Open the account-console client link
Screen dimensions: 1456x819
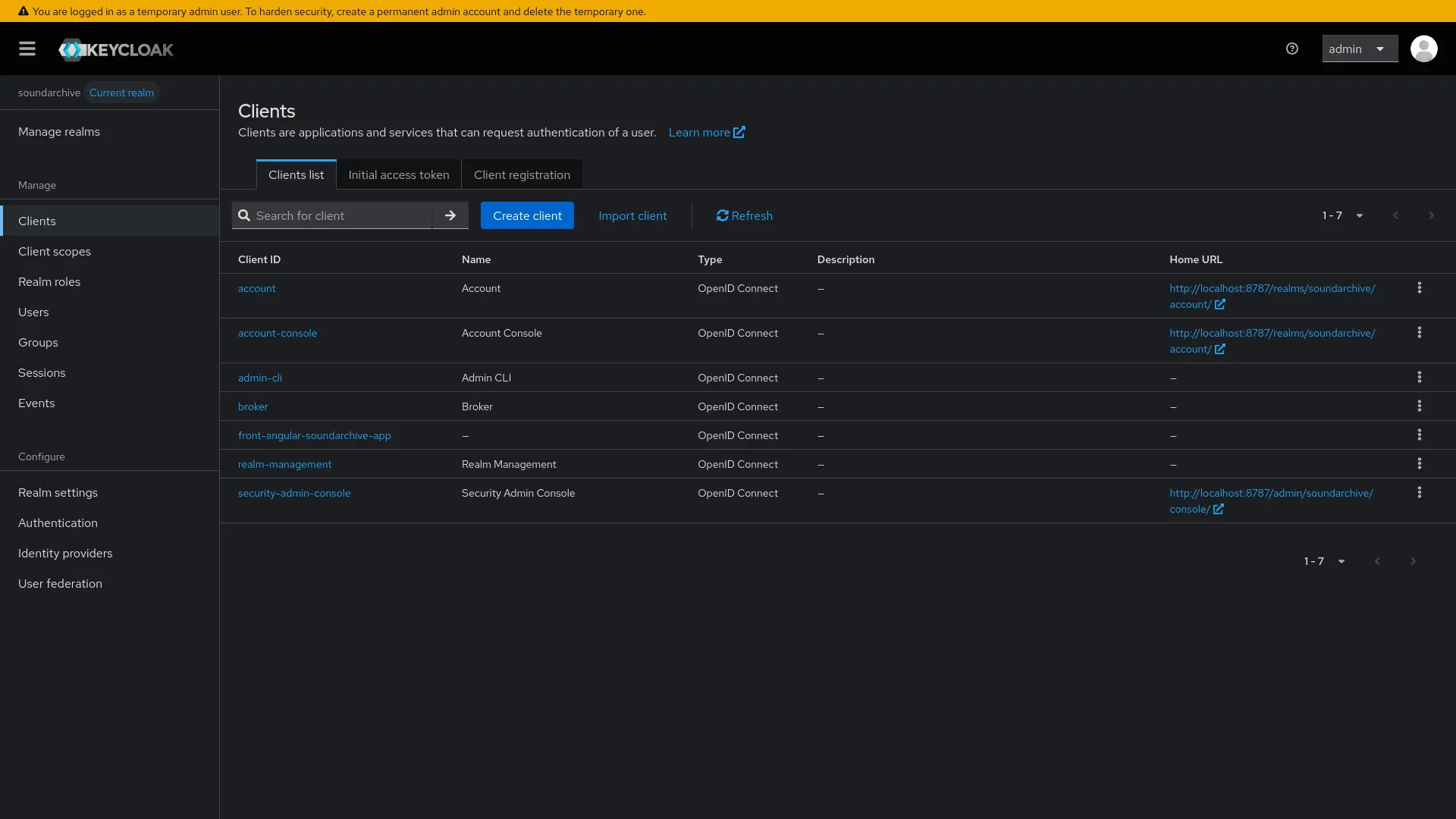[x=278, y=333]
